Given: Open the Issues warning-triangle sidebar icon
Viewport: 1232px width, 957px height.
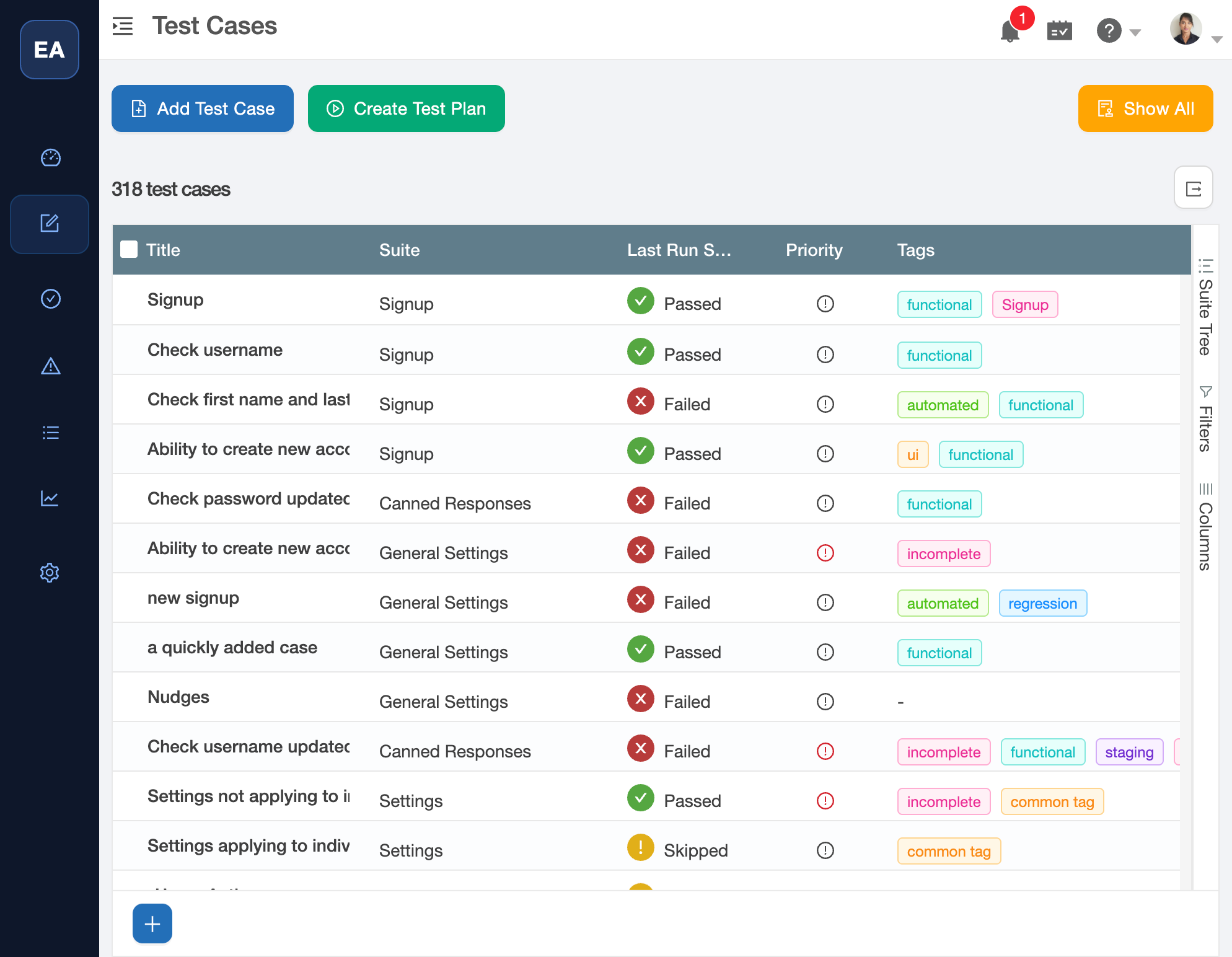Looking at the screenshot, I should click(x=50, y=366).
